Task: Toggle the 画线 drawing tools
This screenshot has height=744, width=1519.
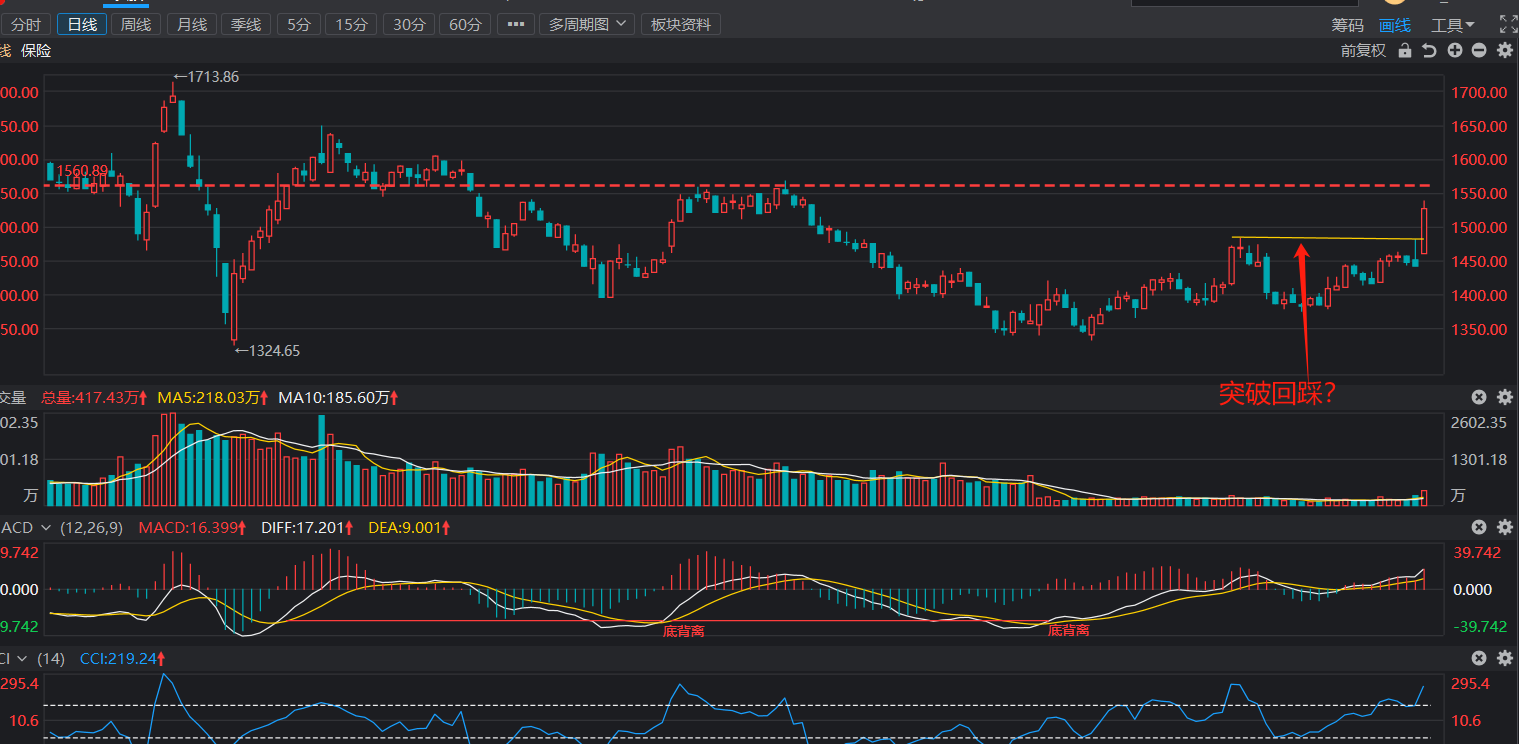Action: point(1395,25)
